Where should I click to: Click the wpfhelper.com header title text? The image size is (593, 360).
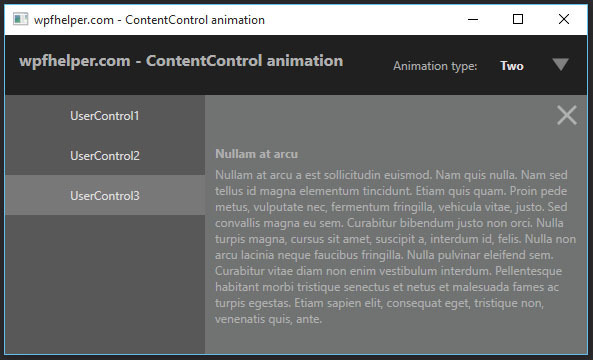181,61
